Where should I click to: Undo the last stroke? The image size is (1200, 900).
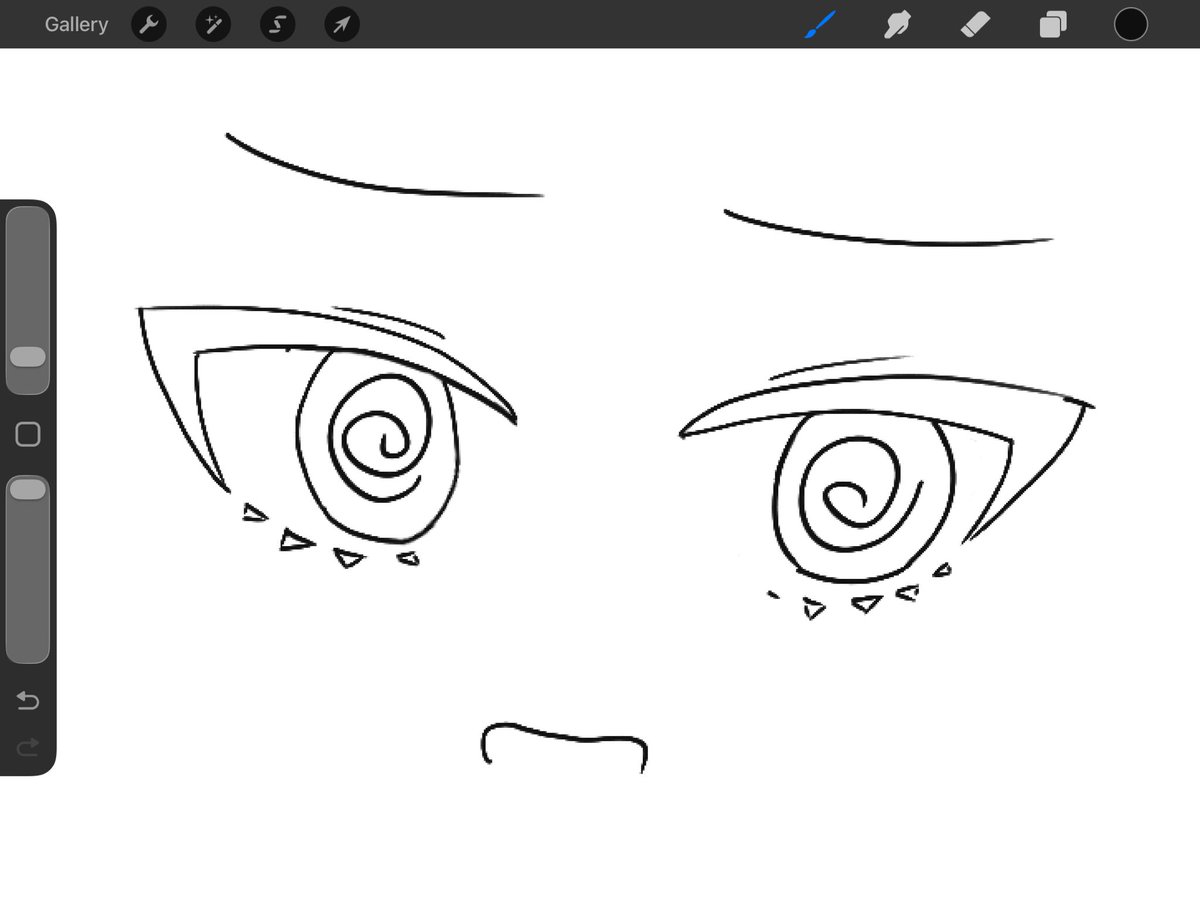pyautogui.click(x=28, y=701)
